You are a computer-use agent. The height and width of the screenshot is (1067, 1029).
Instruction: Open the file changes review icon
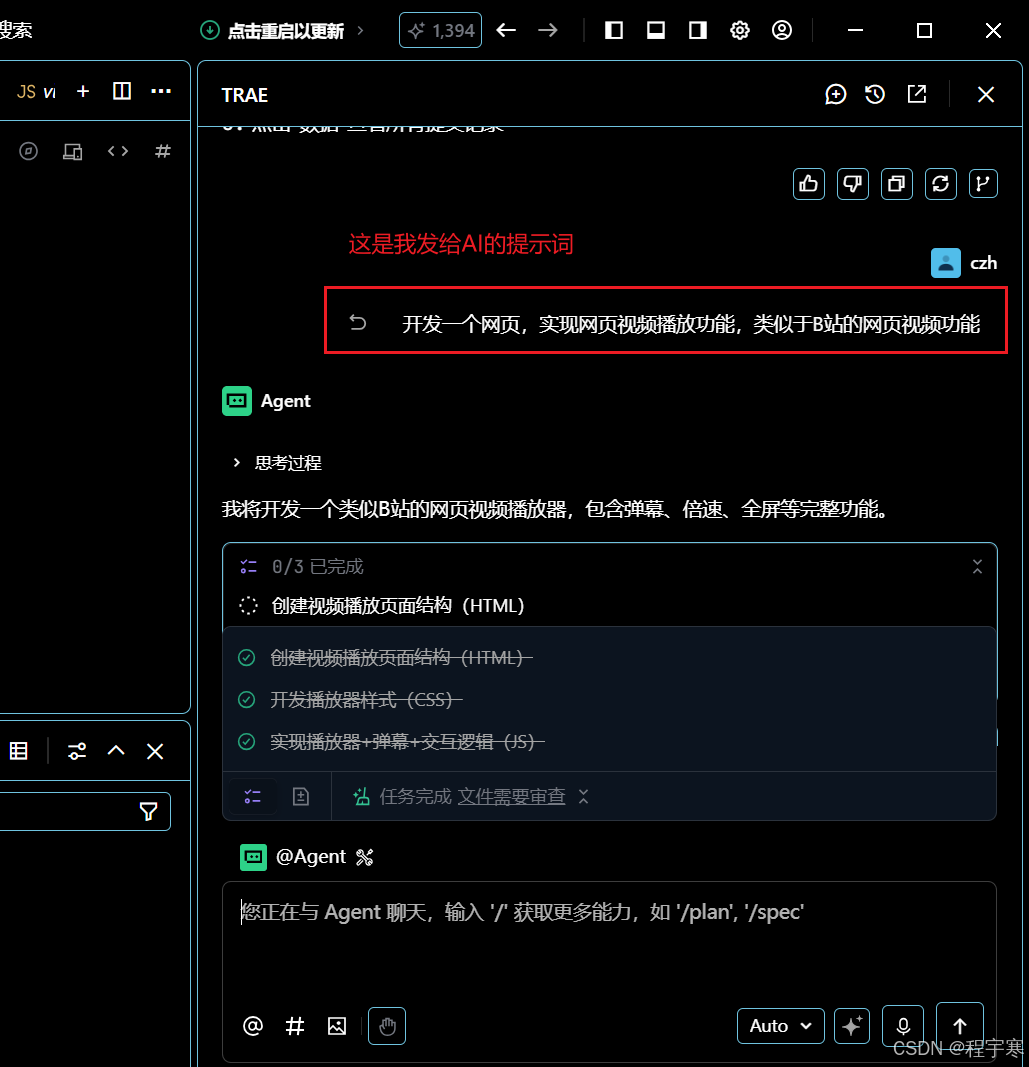301,796
